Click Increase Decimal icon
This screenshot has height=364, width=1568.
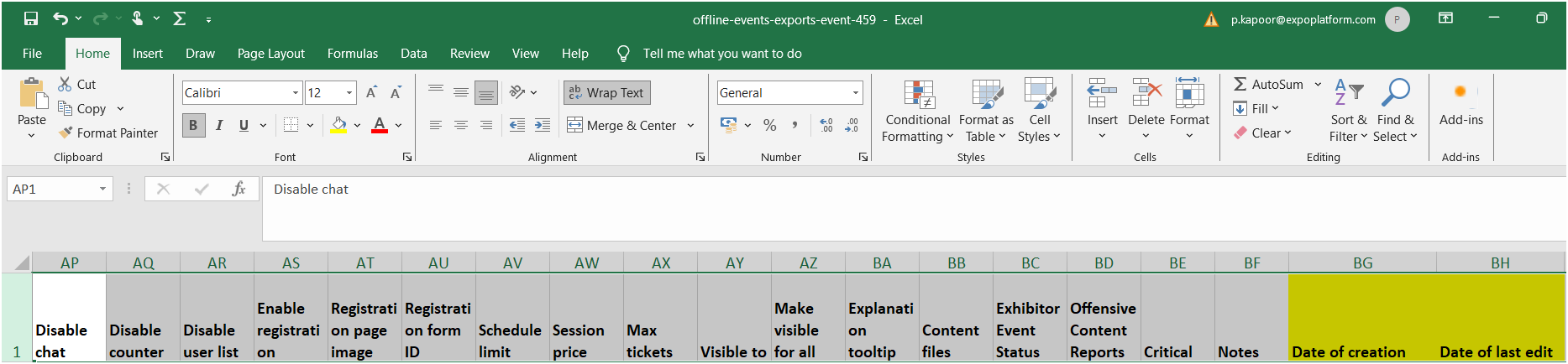coord(826,125)
